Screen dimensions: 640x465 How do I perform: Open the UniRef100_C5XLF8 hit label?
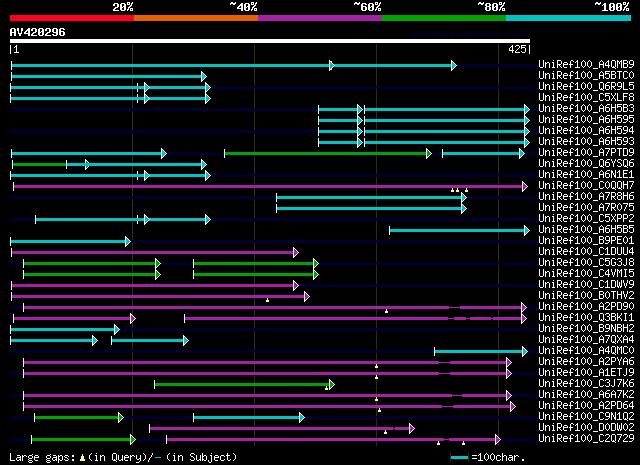pyautogui.click(x=586, y=97)
